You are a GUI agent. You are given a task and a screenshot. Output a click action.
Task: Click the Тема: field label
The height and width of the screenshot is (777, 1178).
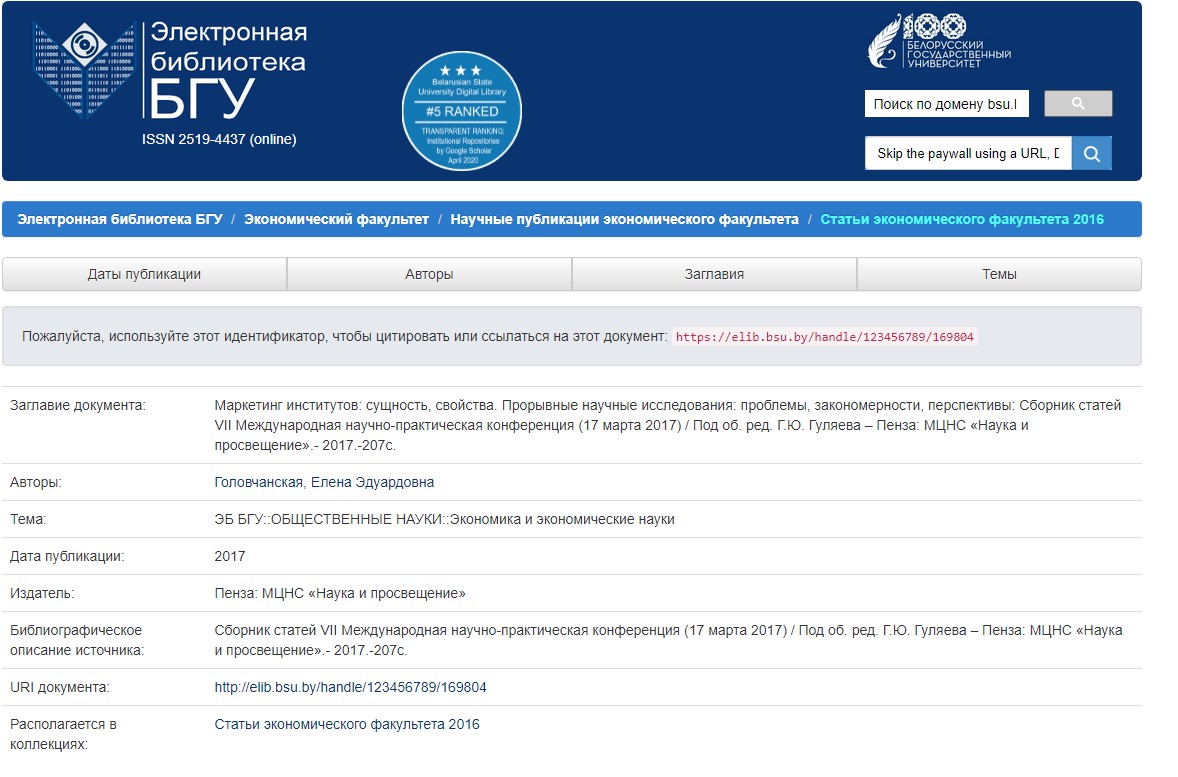tap(28, 519)
